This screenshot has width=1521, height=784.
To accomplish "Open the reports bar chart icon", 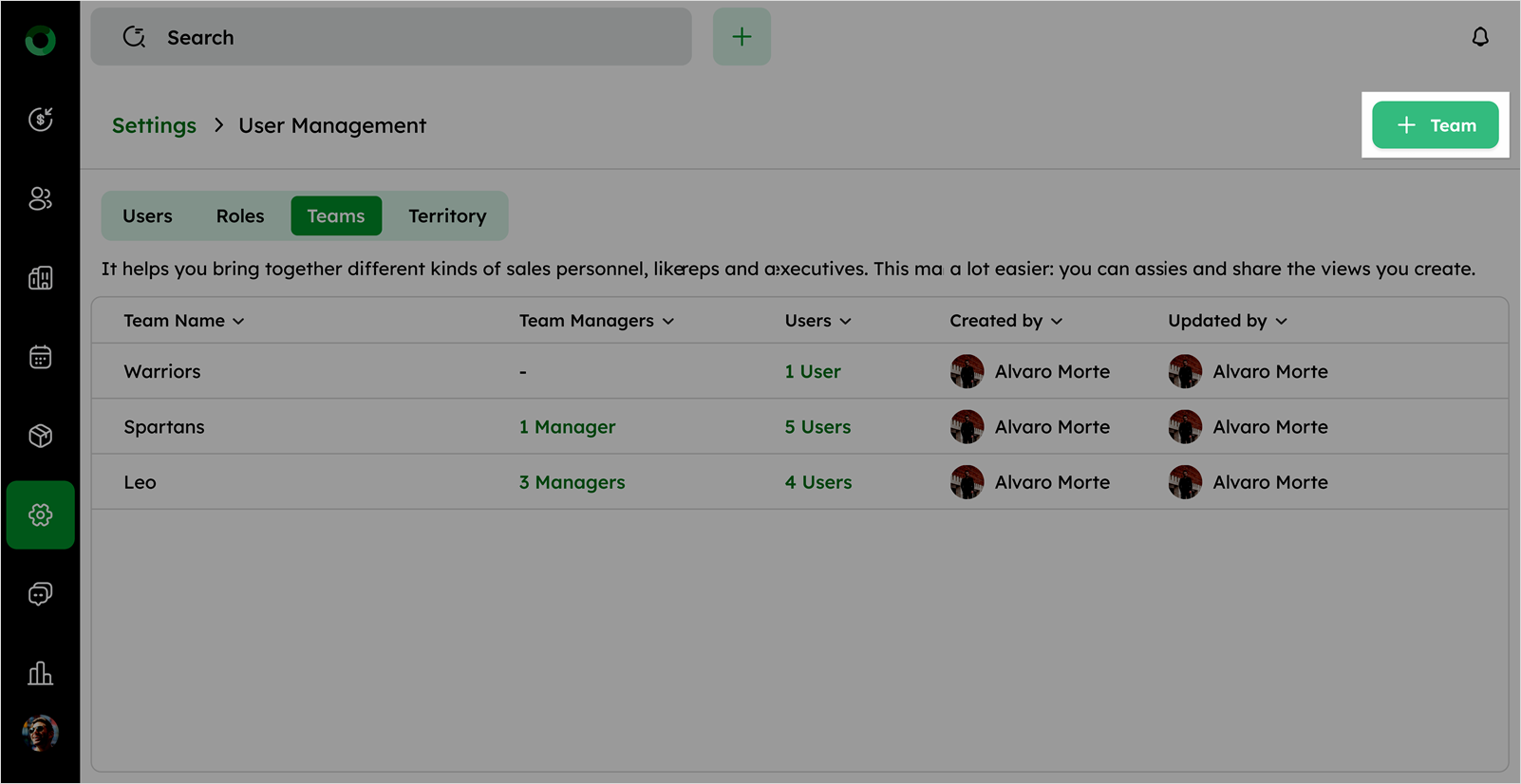I will click(40, 673).
